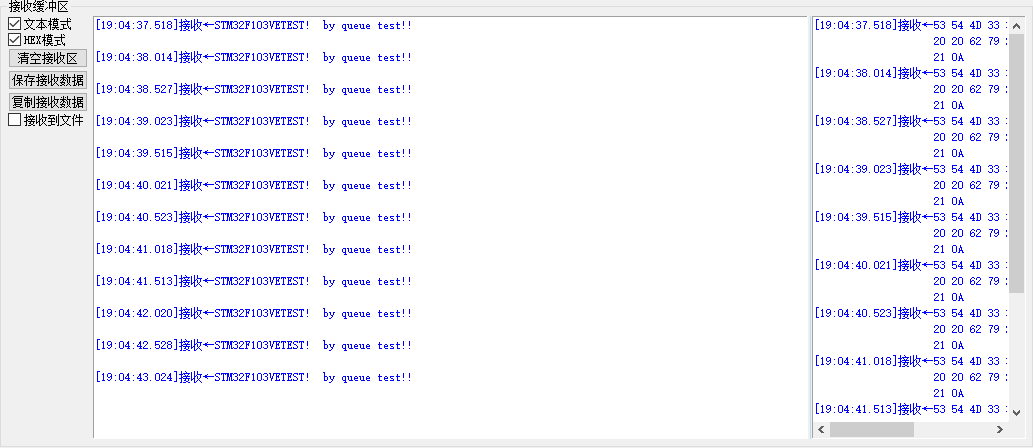Toggle the 文本模式 checkbox

(x=15, y=24)
